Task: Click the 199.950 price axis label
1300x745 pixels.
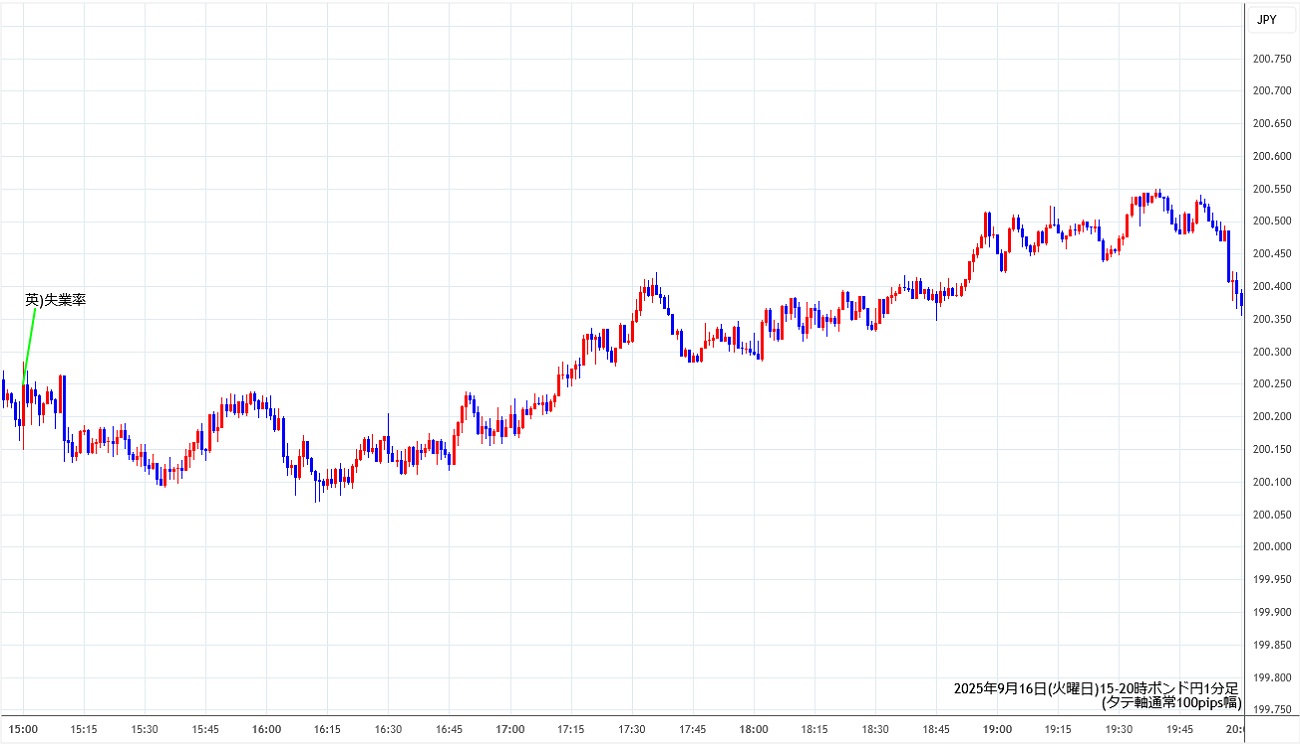Action: point(1271,580)
